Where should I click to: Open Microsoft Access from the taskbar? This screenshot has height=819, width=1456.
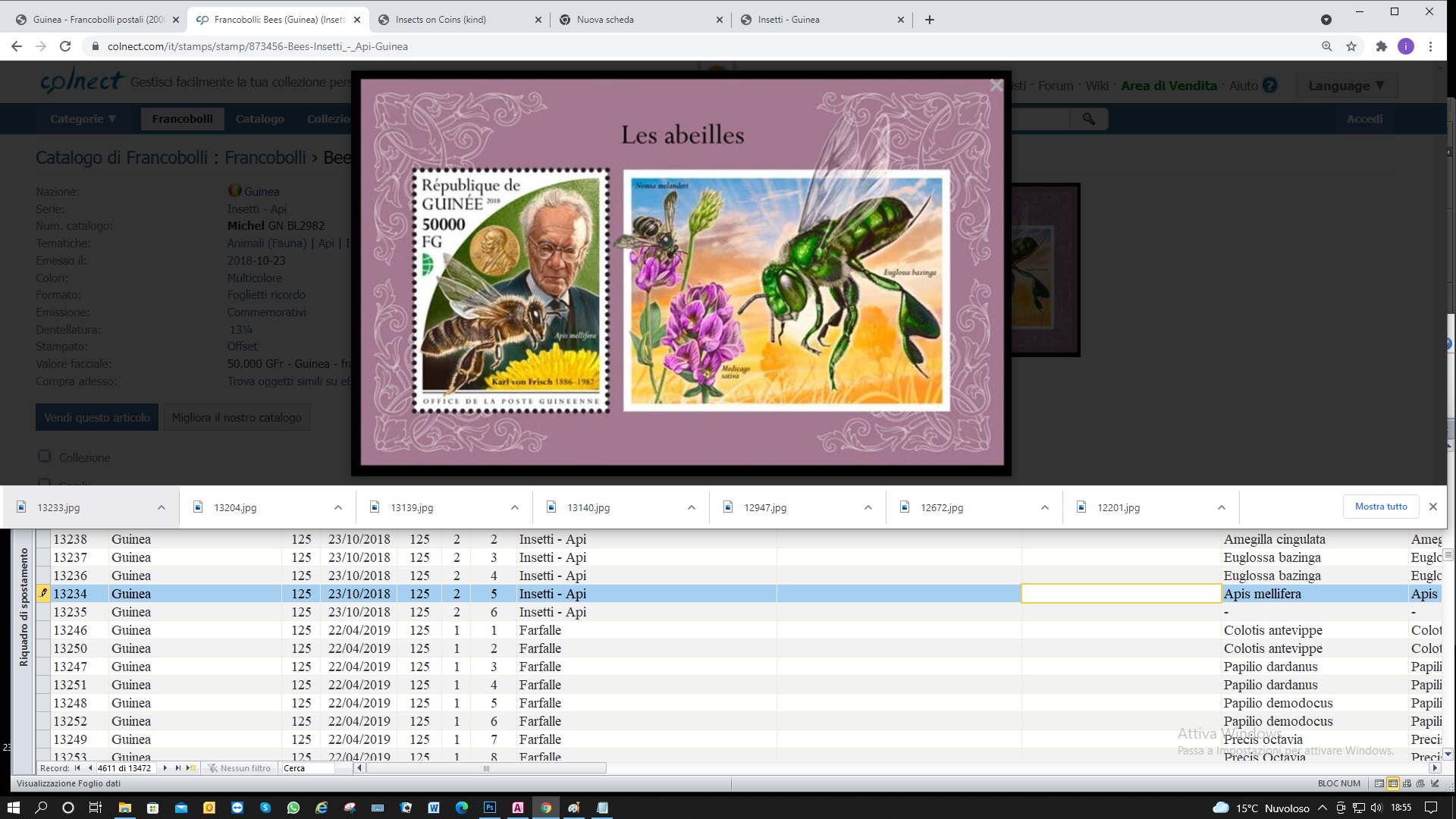coord(518,808)
